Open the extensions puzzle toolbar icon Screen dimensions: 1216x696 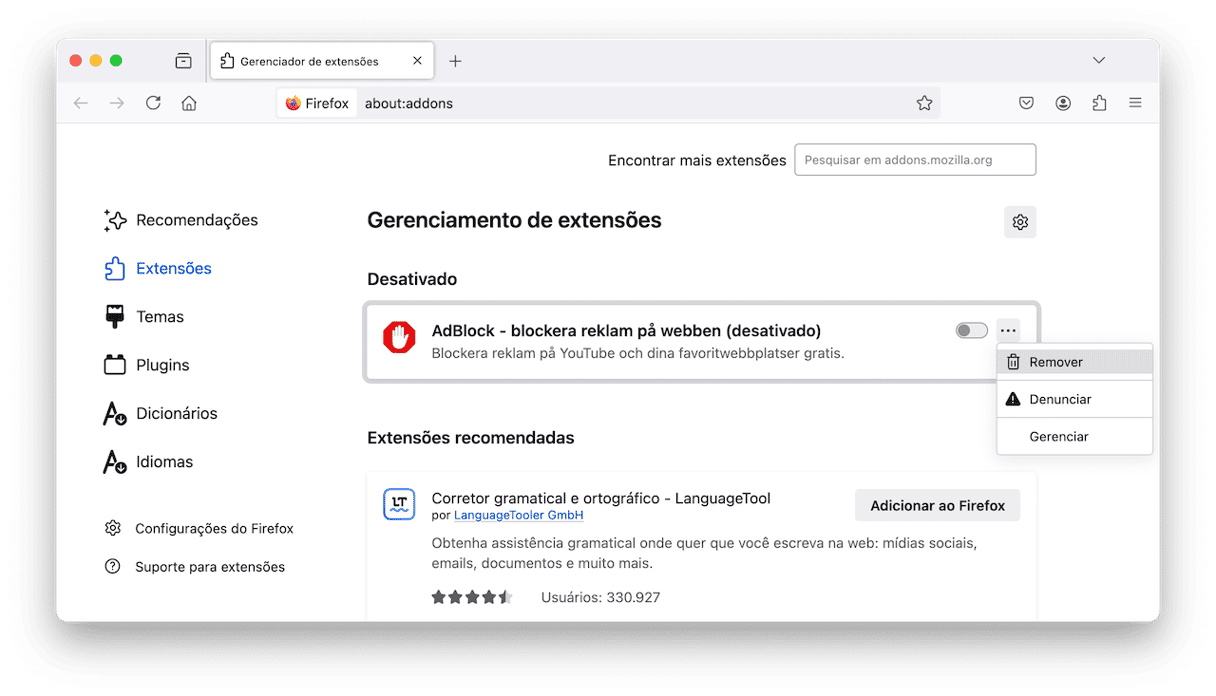point(1099,103)
